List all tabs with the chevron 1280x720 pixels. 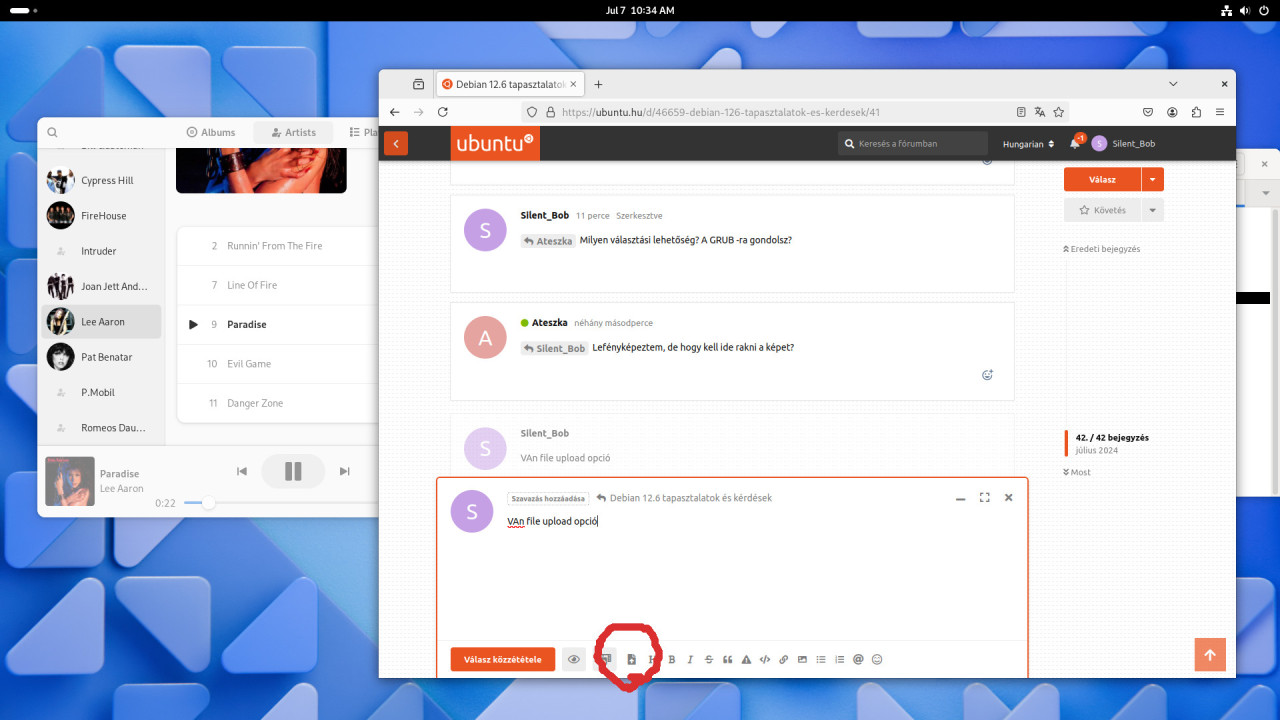tap(1173, 84)
